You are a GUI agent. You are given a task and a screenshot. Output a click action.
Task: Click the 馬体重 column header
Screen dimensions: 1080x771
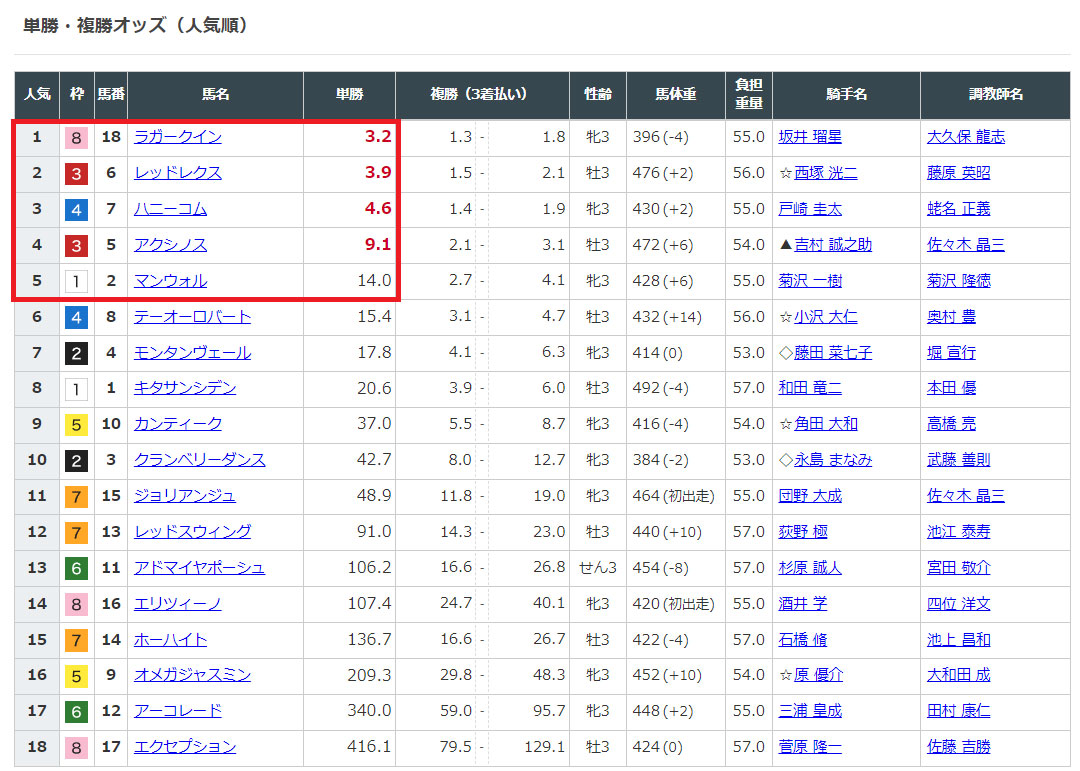coord(676,94)
